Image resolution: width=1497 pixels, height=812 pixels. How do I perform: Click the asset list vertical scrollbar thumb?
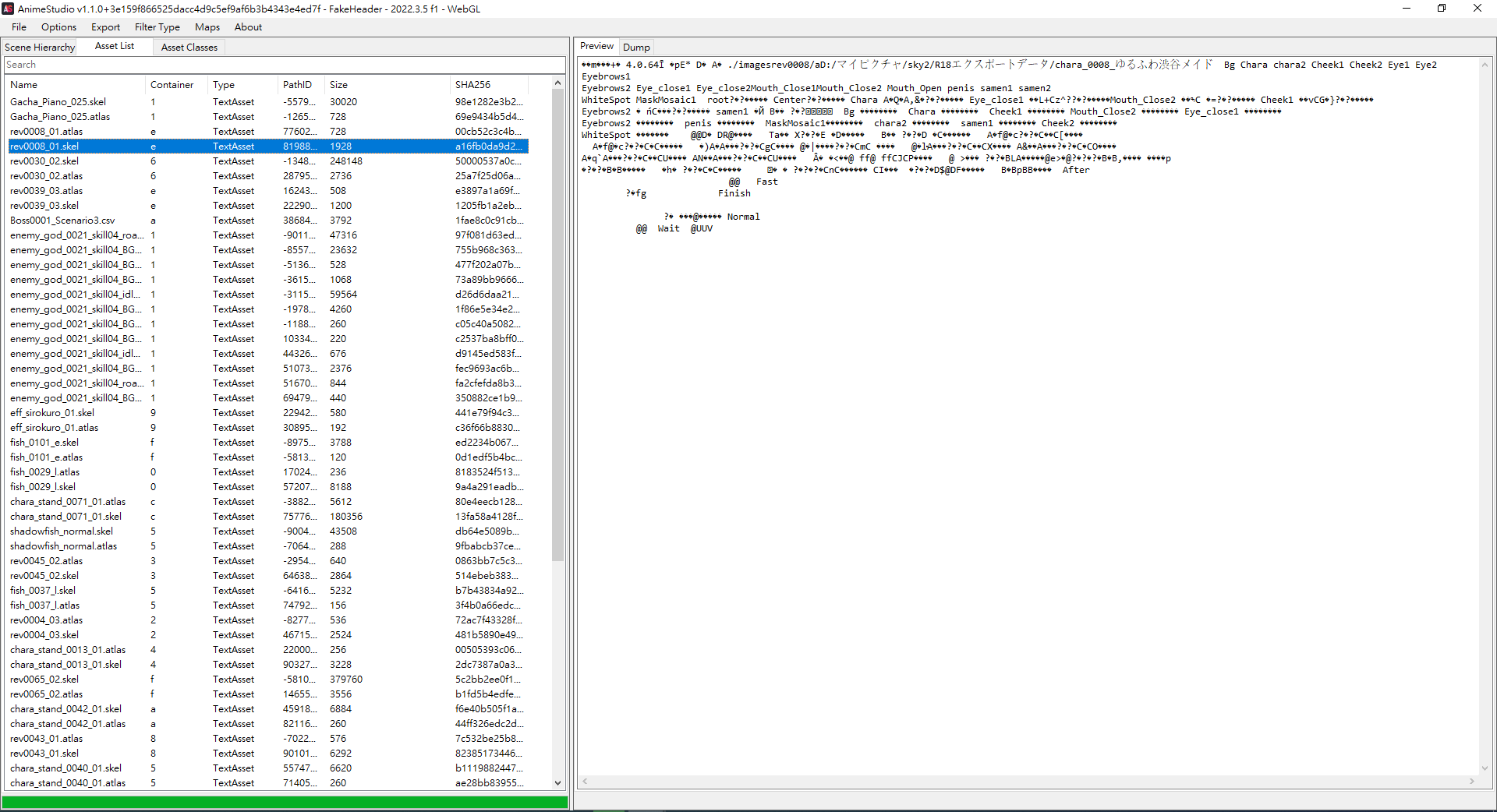(x=557, y=323)
